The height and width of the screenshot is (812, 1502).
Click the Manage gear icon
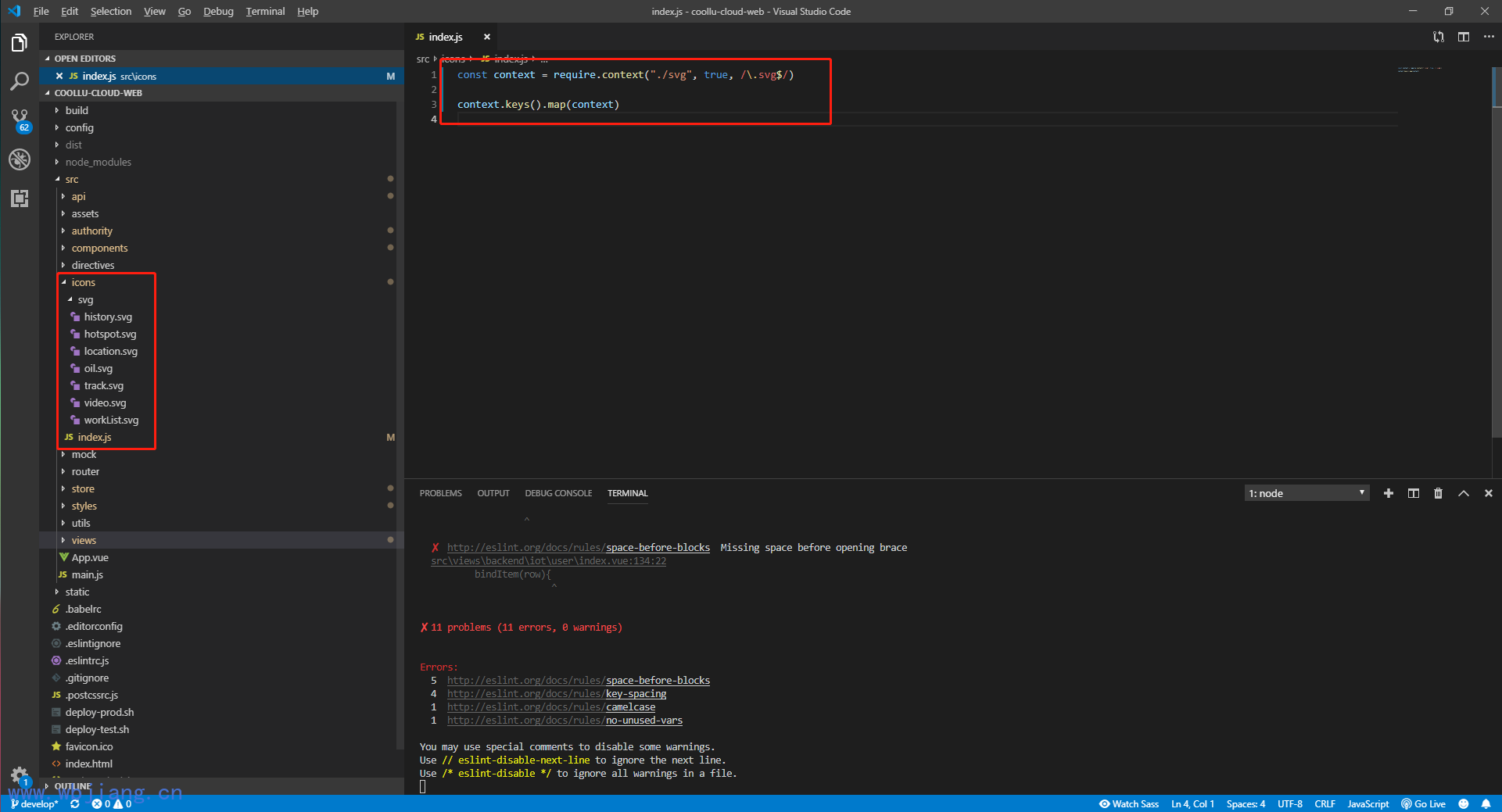coord(20,774)
